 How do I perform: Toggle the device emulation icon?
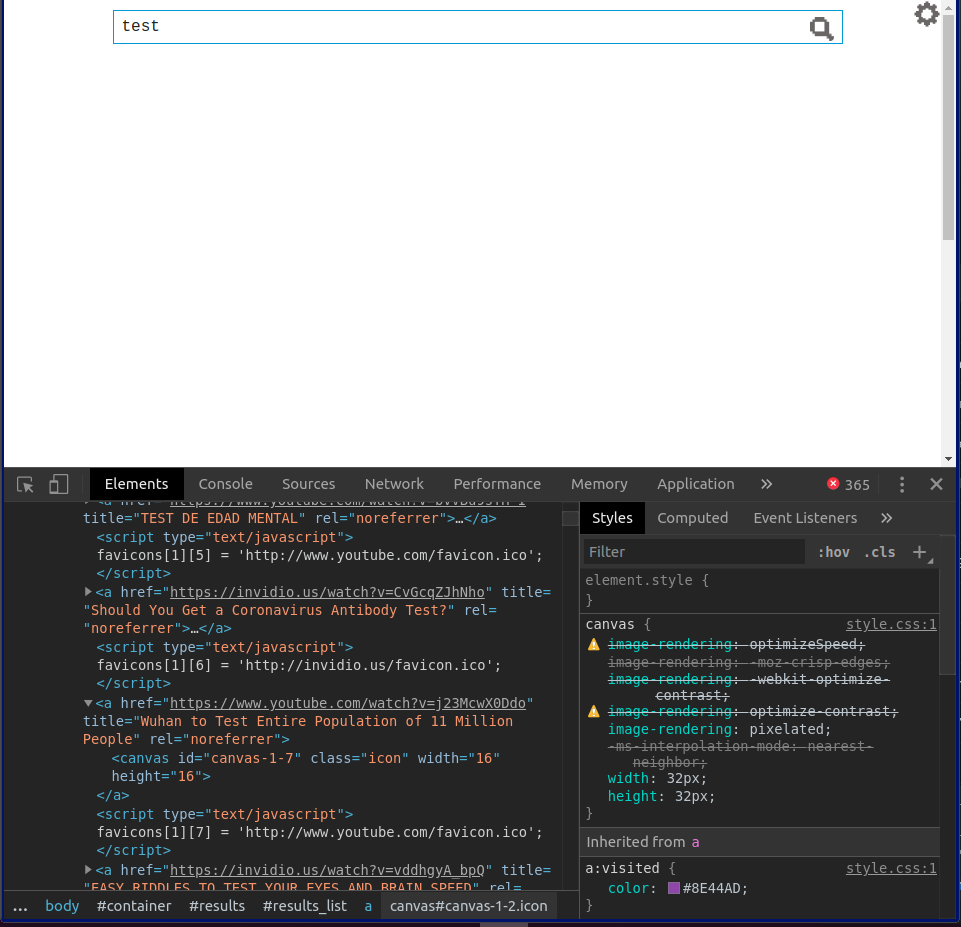[58, 484]
